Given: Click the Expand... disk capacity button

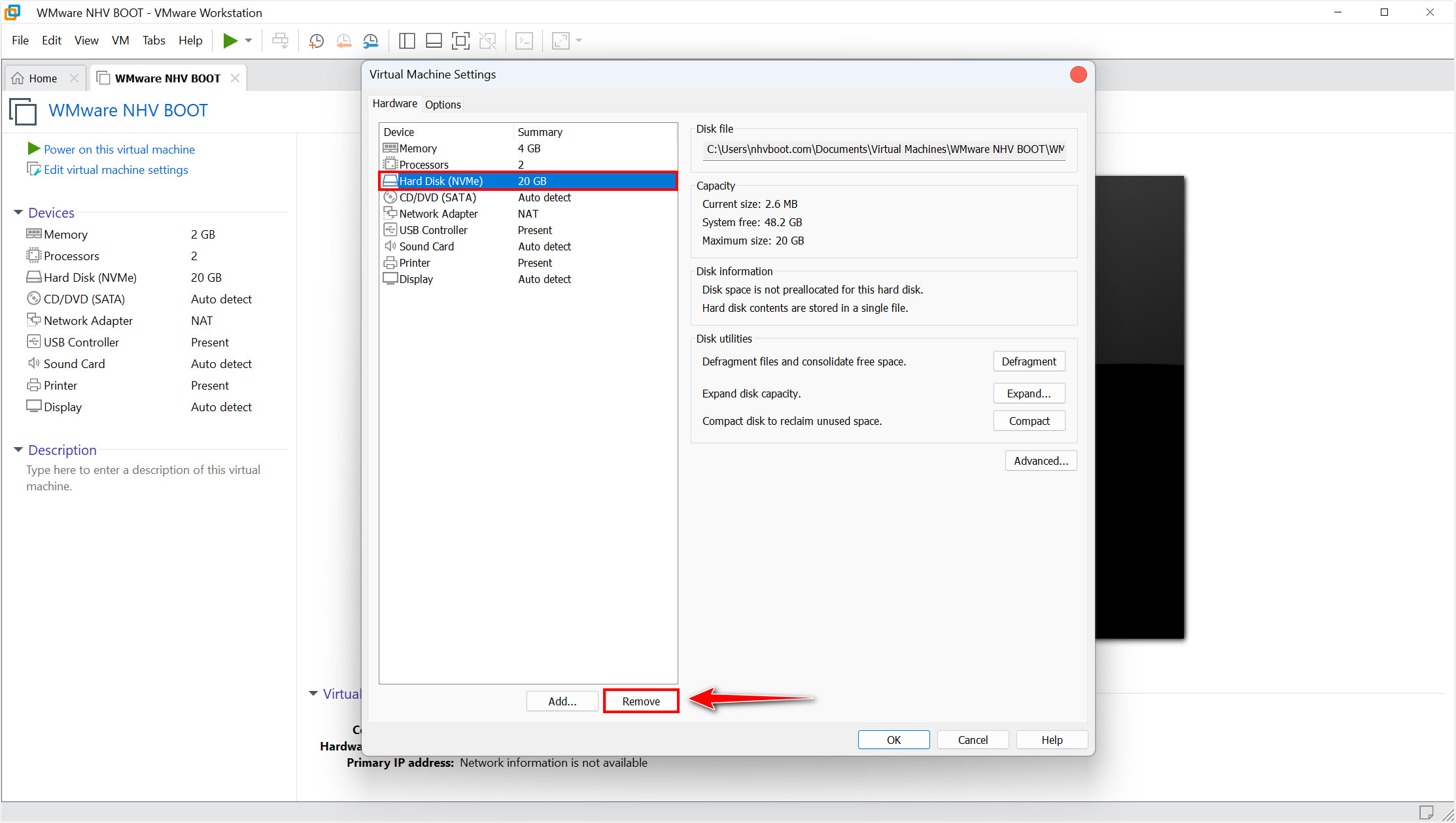Looking at the screenshot, I should pos(1028,394).
